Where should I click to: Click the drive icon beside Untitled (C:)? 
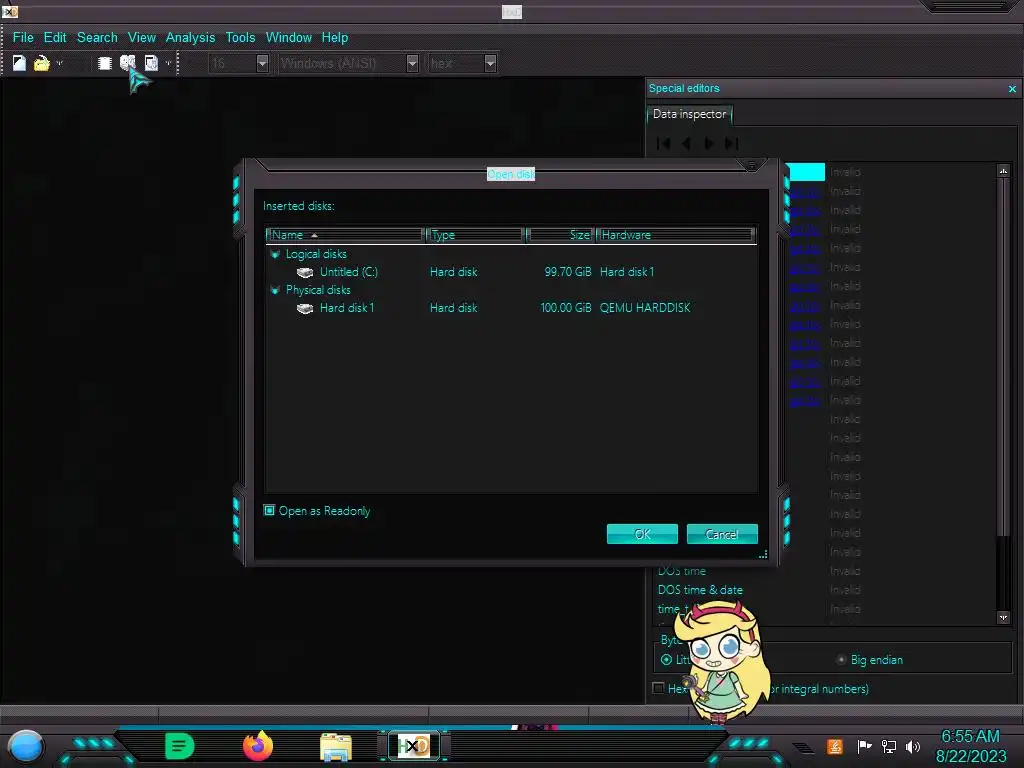(x=305, y=272)
